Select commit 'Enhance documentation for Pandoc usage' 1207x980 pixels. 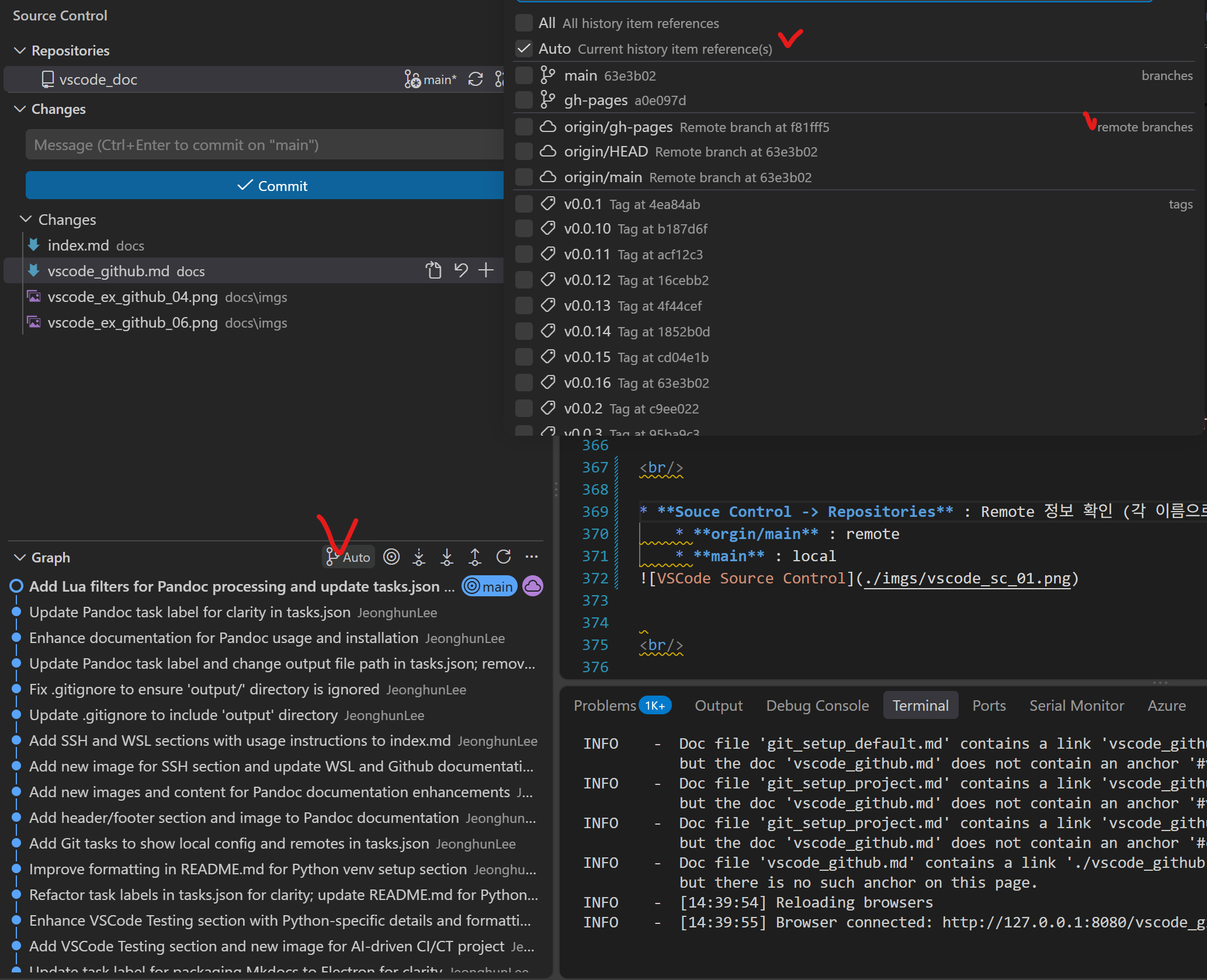[x=224, y=638]
